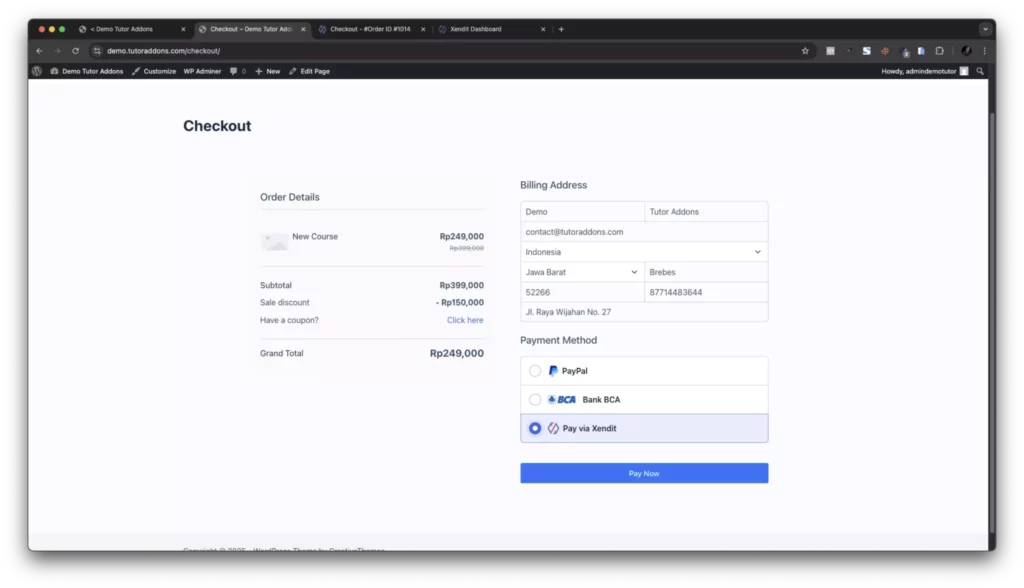Viewport: 1024px width, 588px height.
Task: Open the browser three-dot menu
Action: coord(985,51)
